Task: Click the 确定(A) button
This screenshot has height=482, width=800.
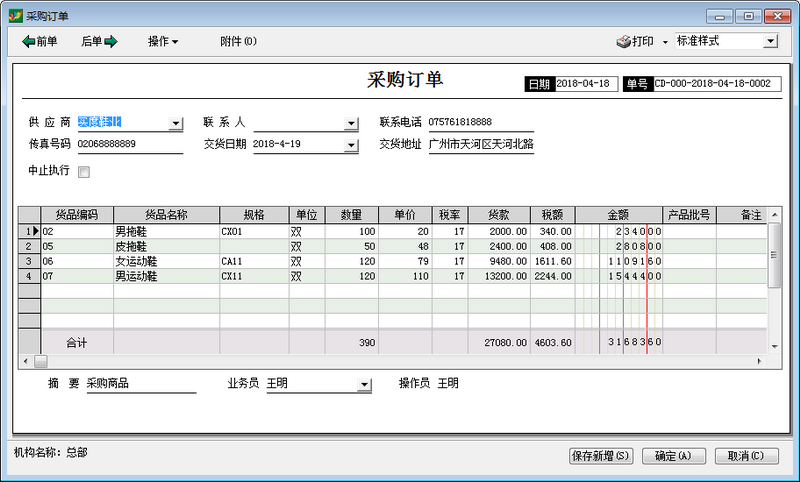Action: pyautogui.click(x=673, y=455)
